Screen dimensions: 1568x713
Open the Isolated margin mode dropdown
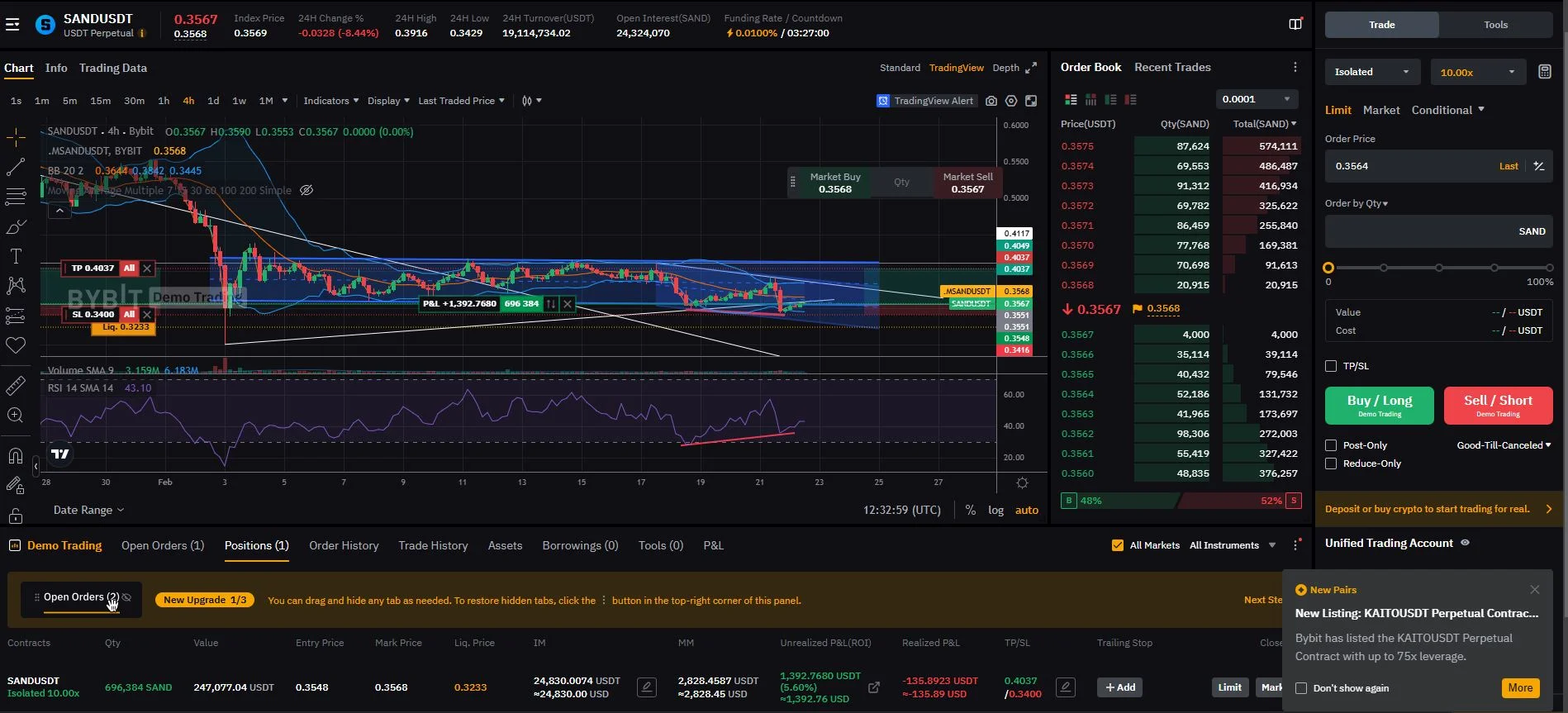click(x=1371, y=72)
